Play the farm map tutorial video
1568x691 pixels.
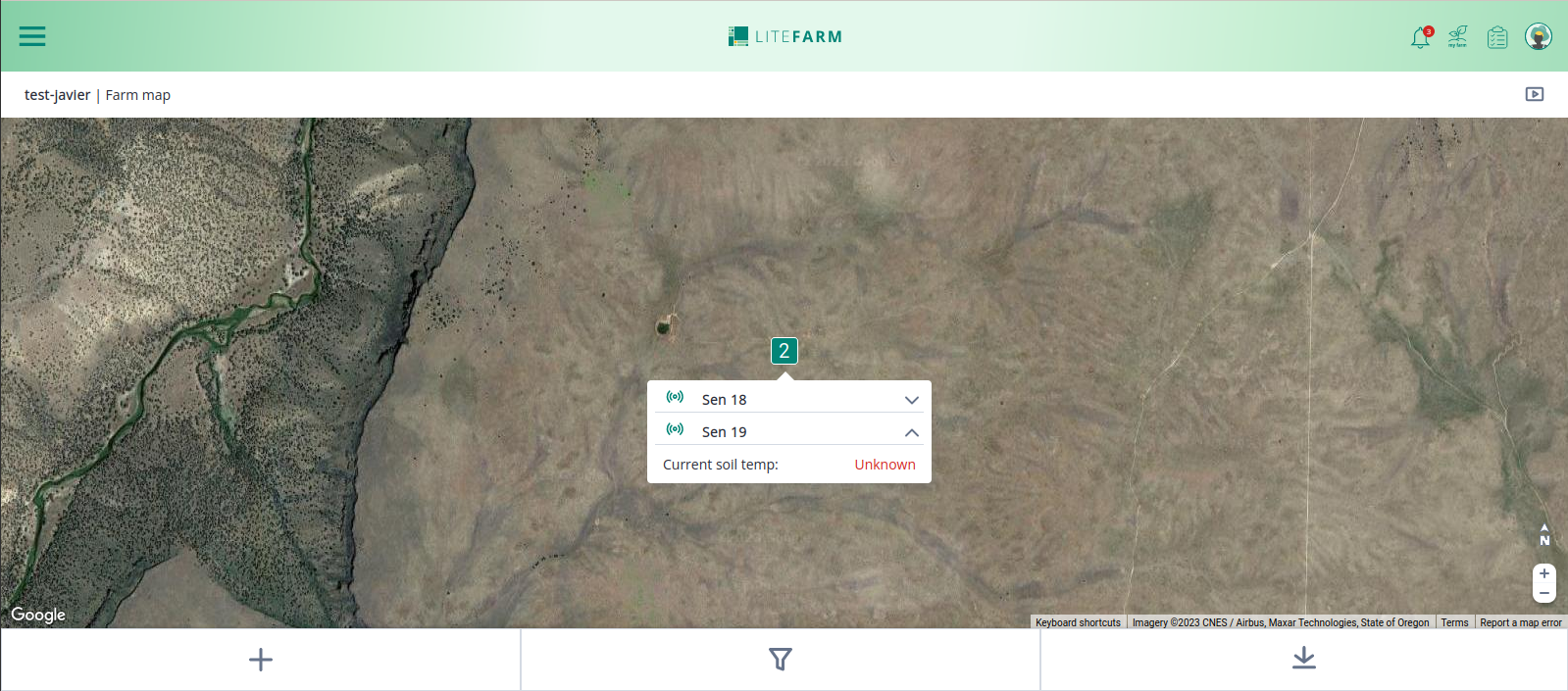(x=1535, y=94)
